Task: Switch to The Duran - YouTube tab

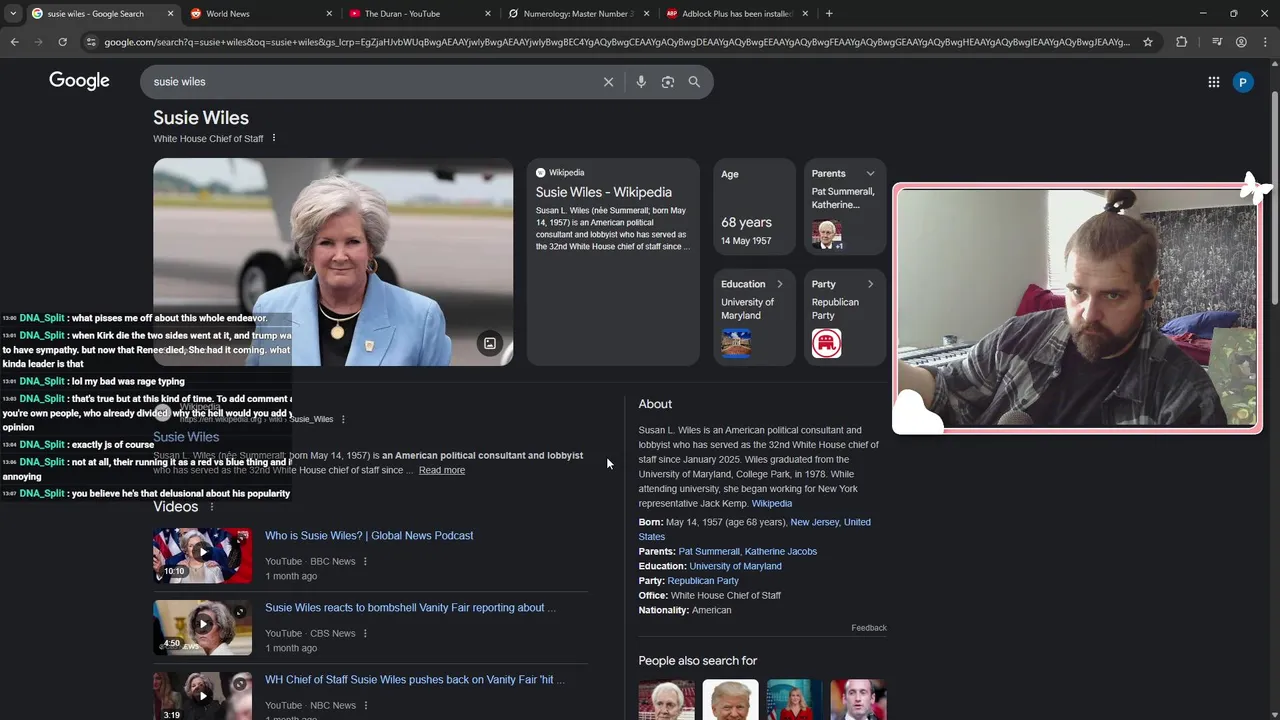Action: (x=422, y=14)
